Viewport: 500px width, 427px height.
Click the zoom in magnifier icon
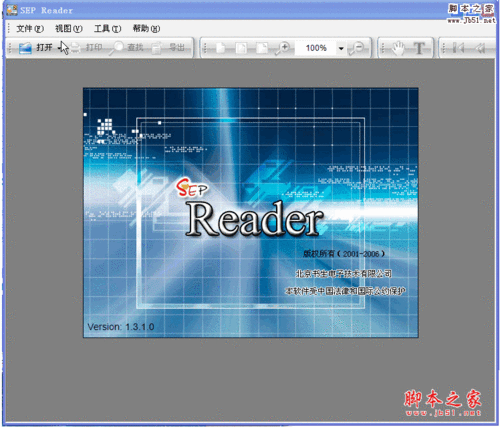tap(282, 48)
